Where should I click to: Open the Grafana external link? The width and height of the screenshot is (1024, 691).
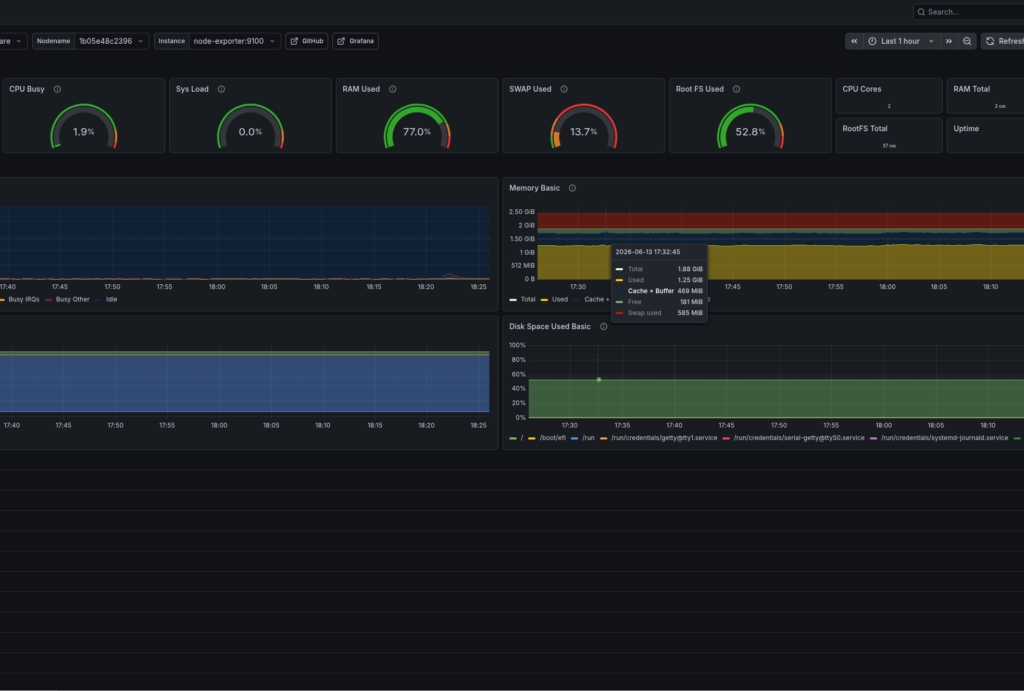point(355,41)
